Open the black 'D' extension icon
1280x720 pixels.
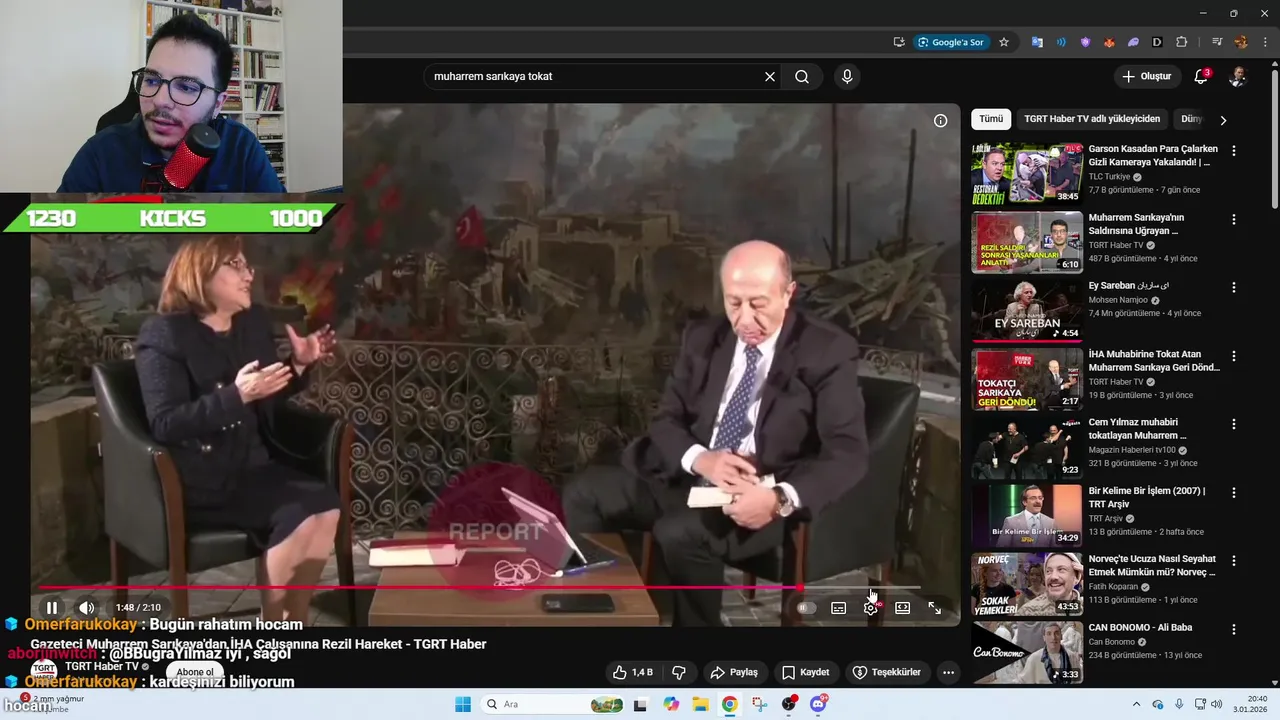click(x=1157, y=42)
